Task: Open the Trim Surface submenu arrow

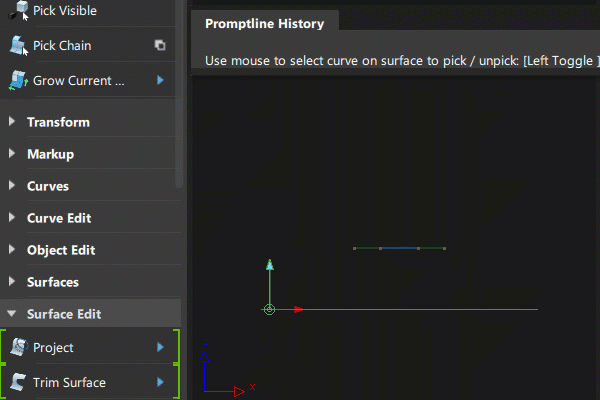Action: point(160,382)
